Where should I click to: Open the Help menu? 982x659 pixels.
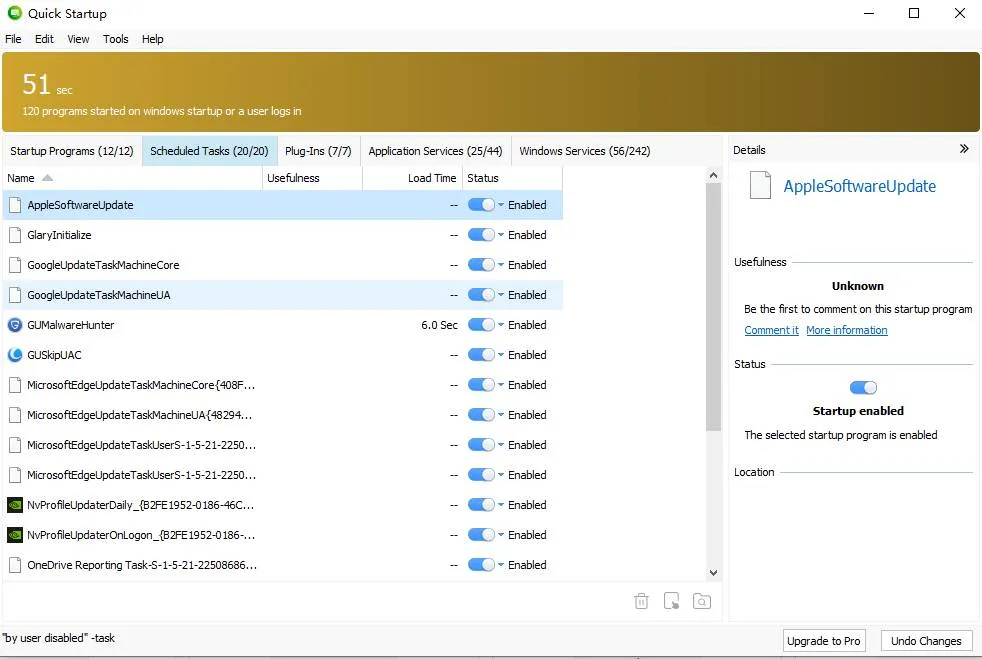[152, 39]
